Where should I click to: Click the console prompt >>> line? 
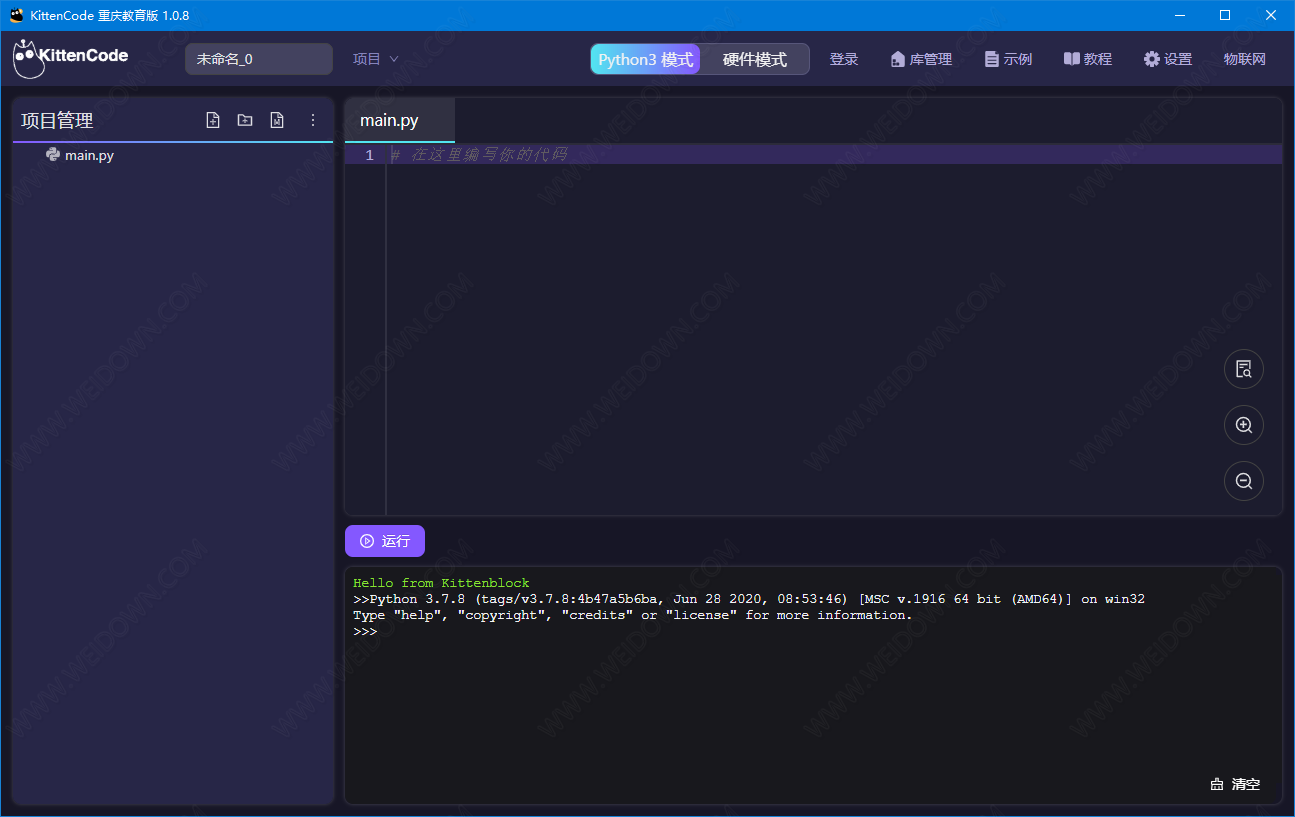[365, 631]
